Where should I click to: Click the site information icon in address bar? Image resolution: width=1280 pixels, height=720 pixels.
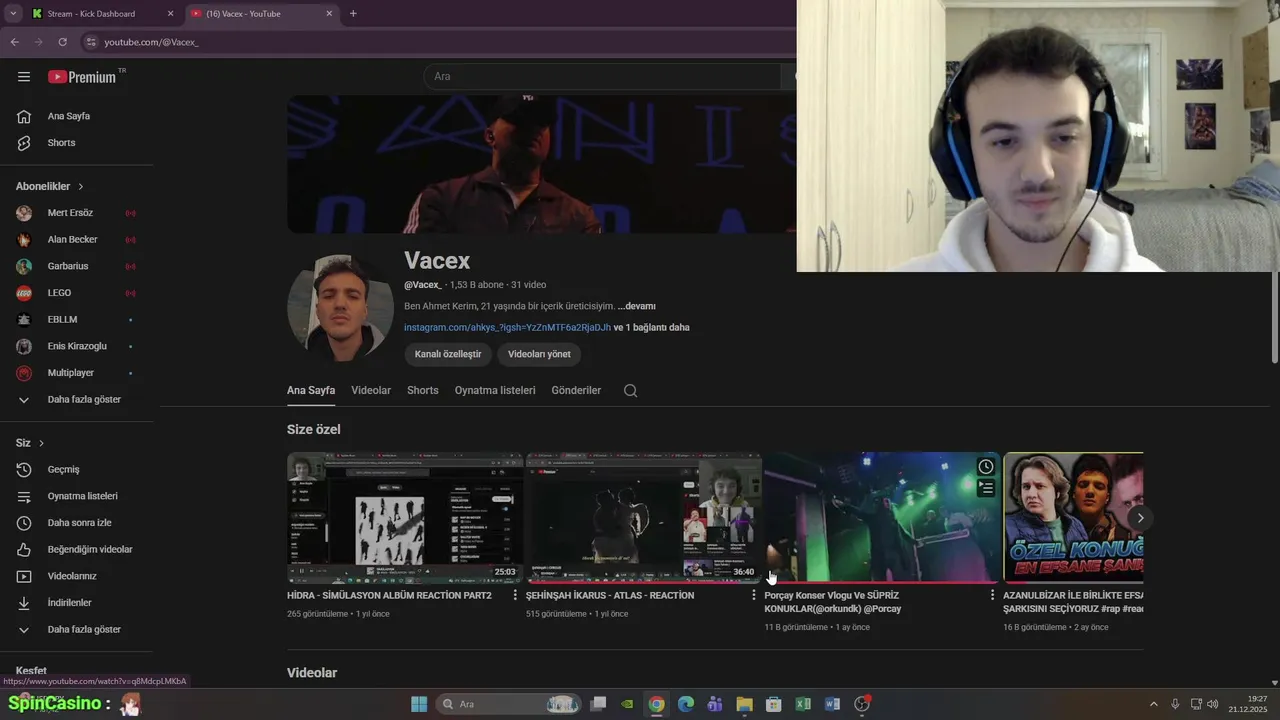(90, 42)
